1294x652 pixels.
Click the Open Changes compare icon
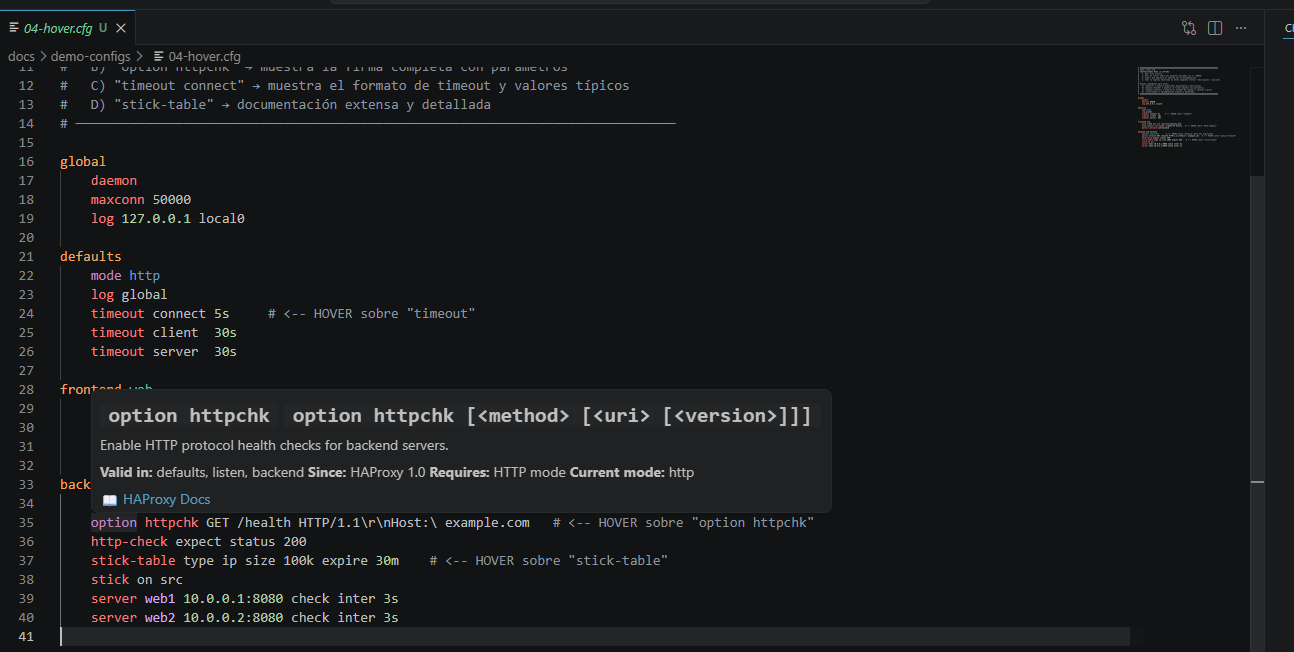(x=1188, y=28)
